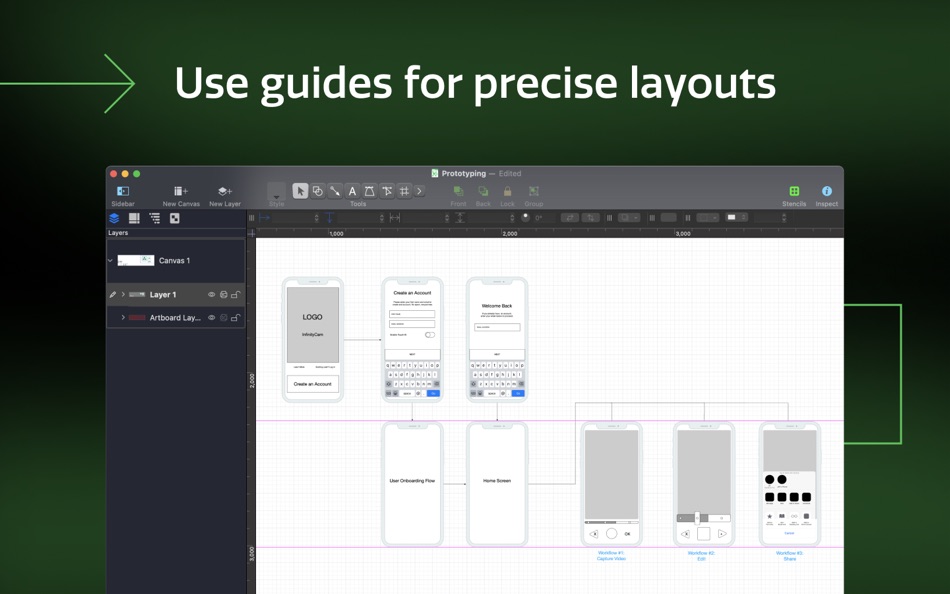Toggle the lock on Layer 1
Screen dimensions: 950x594
(236, 295)
